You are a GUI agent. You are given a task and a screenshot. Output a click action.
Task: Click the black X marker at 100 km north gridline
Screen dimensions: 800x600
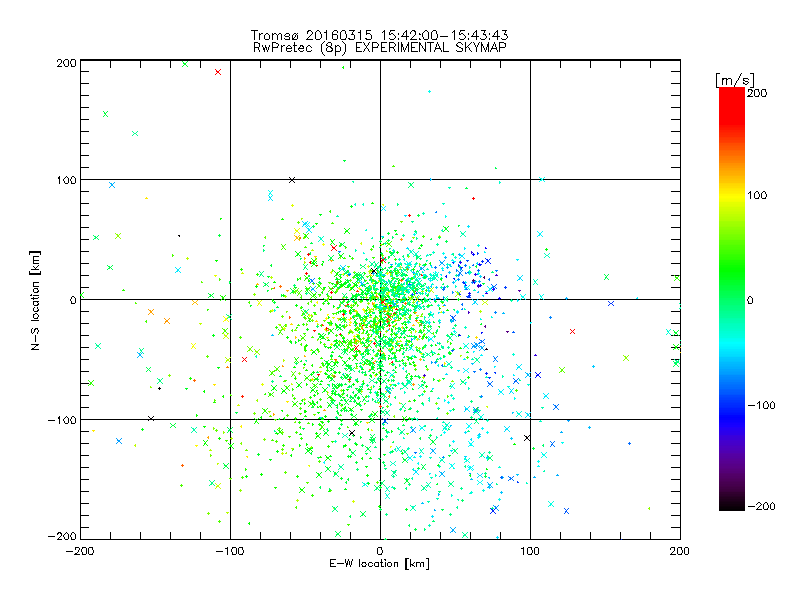[x=292, y=180]
